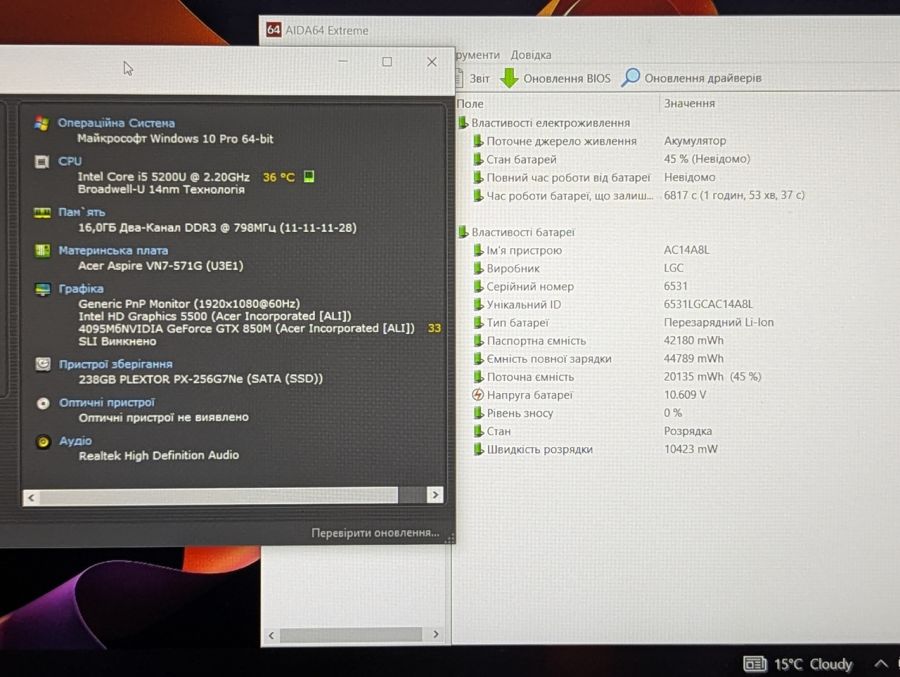This screenshot has height=677, width=900.
Task: Click the taskbar news widget icon
Action: [755, 664]
